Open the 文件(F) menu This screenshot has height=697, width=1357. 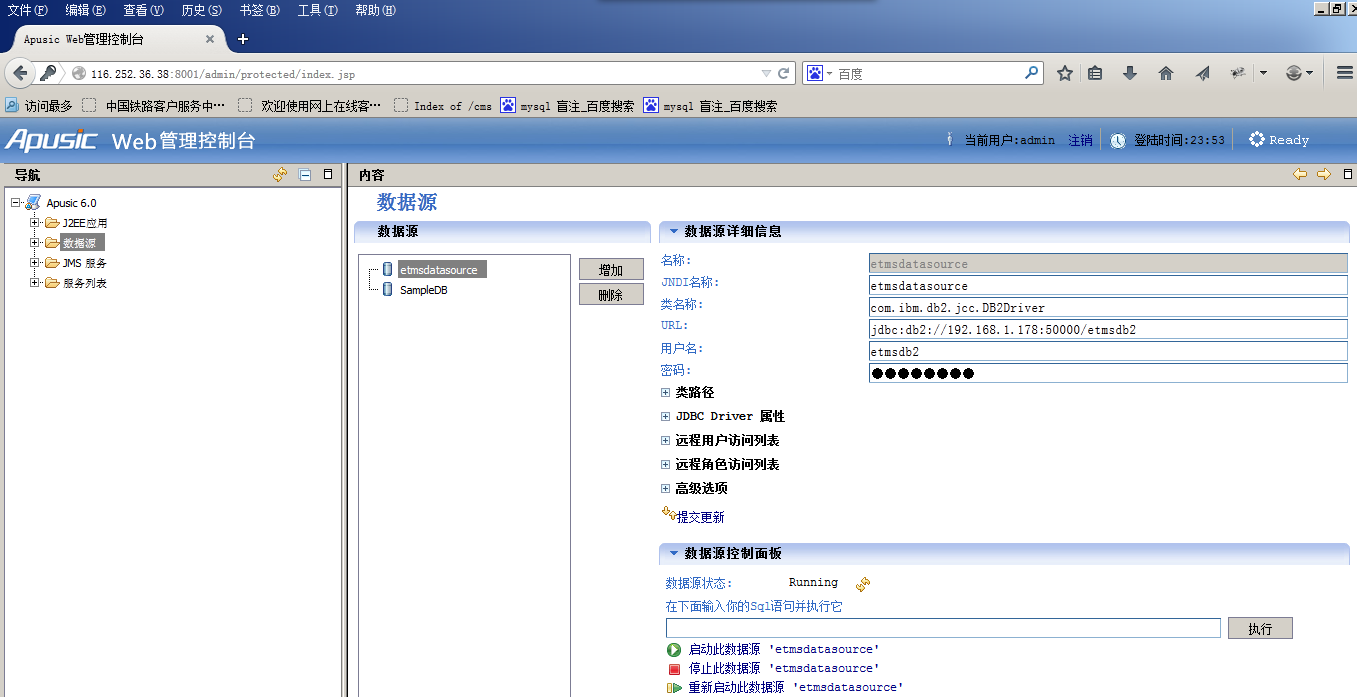click(27, 10)
